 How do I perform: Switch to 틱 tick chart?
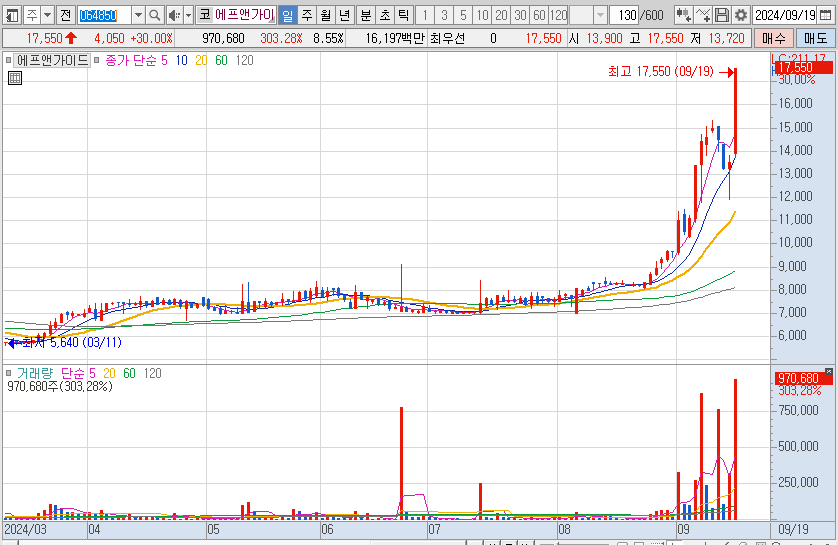coord(404,15)
